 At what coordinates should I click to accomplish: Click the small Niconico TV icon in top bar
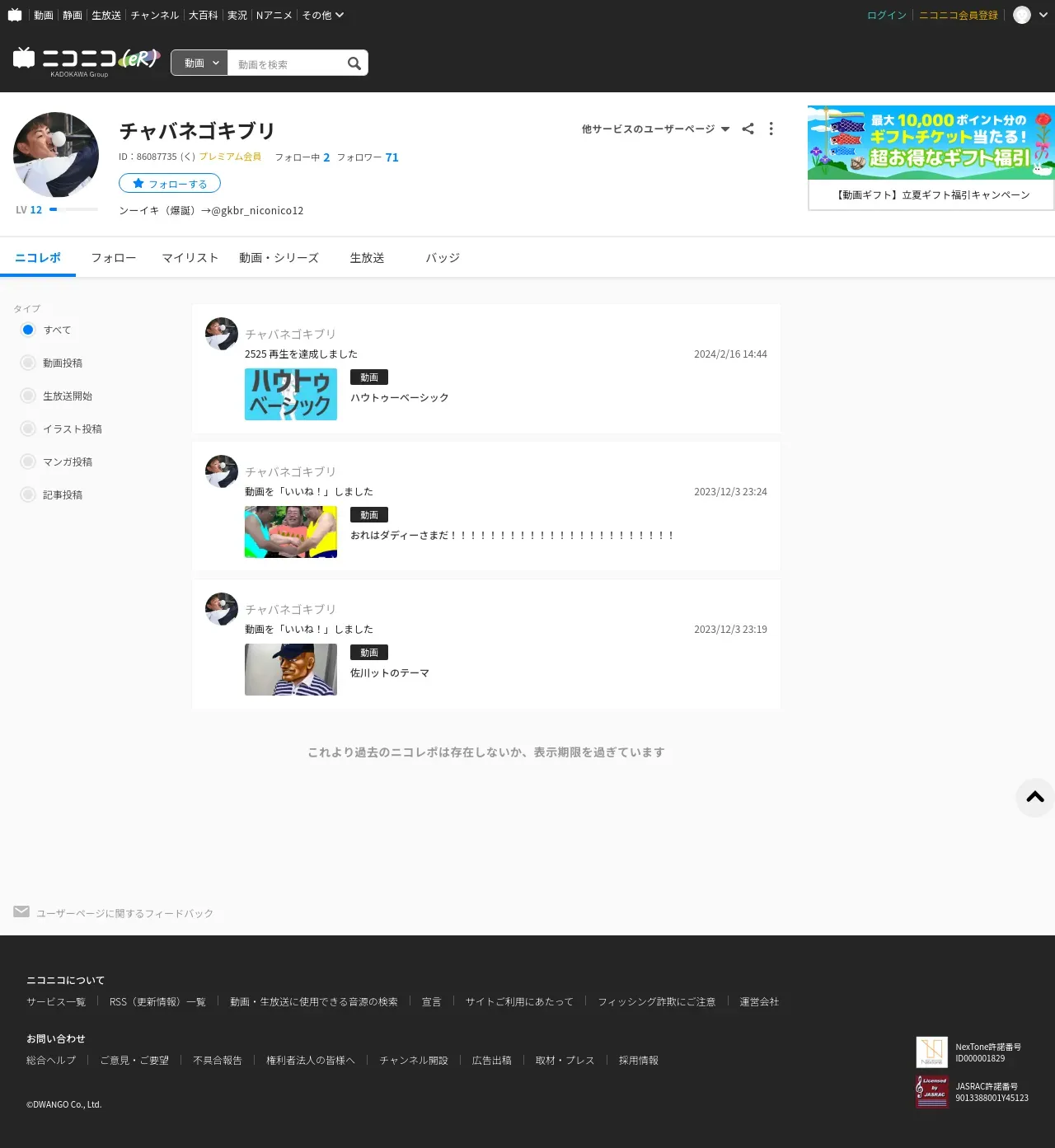click(15, 15)
